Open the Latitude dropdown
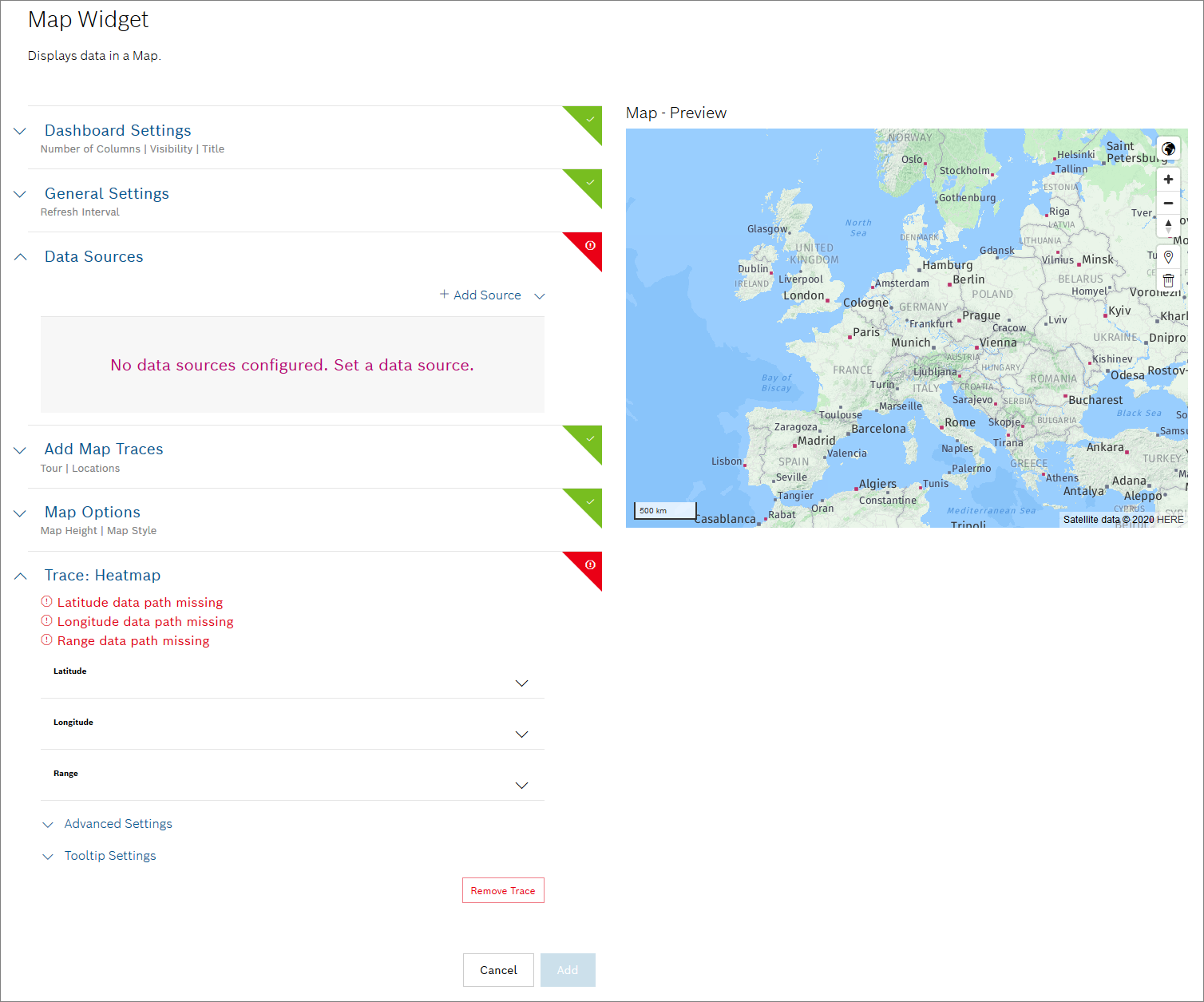Screen dimensions: 1204x1002 [521, 683]
